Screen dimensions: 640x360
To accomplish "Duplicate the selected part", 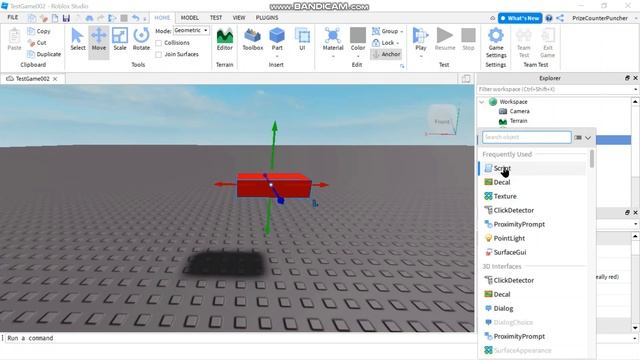I will [44, 54].
